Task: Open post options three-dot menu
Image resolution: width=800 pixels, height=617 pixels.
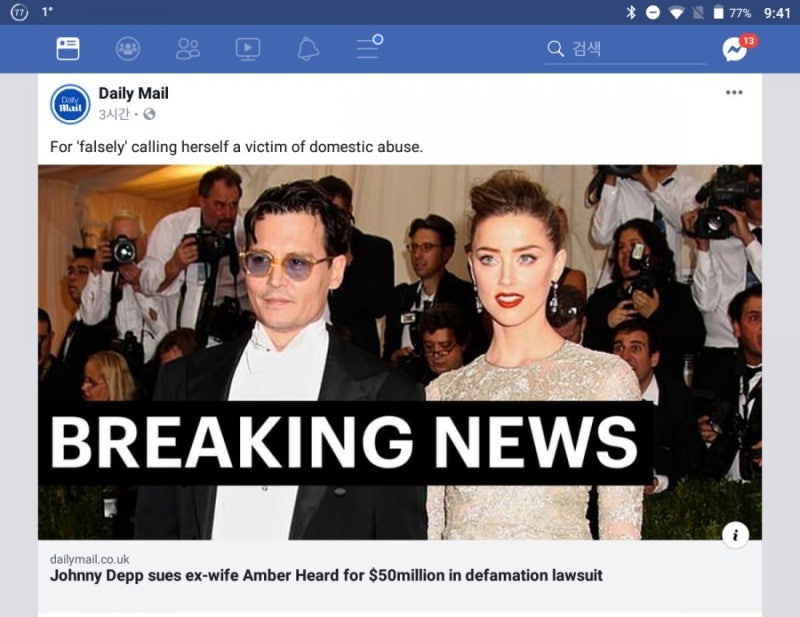Action: 734,92
